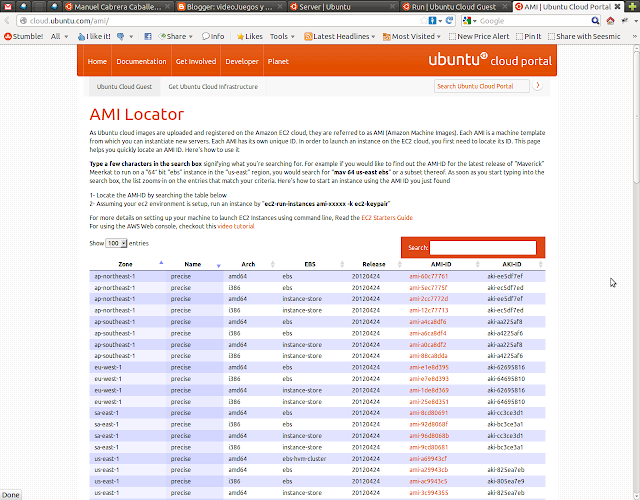640x500 pixels.
Task: Open the Home nav item
Action: click(97, 61)
